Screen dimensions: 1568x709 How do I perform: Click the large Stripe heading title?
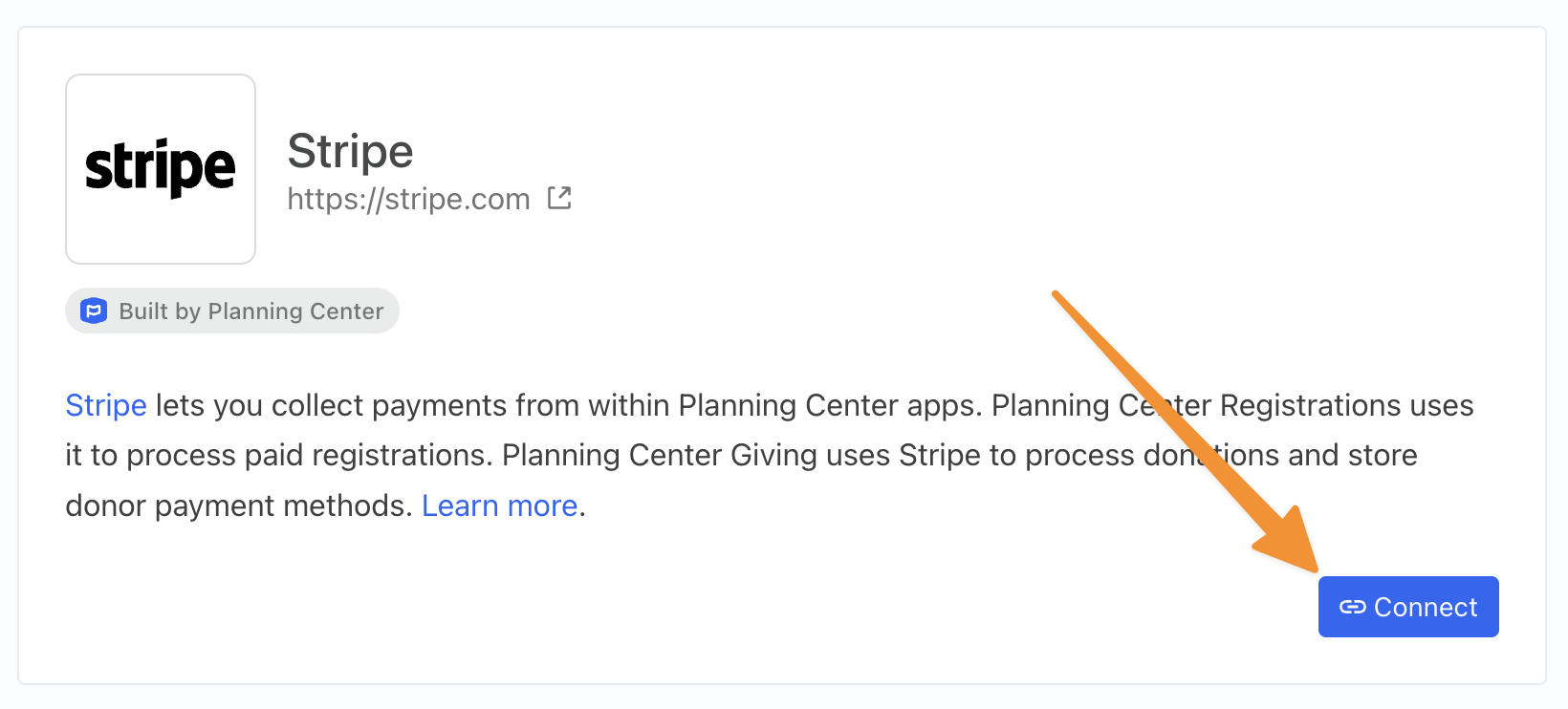pyautogui.click(x=350, y=151)
